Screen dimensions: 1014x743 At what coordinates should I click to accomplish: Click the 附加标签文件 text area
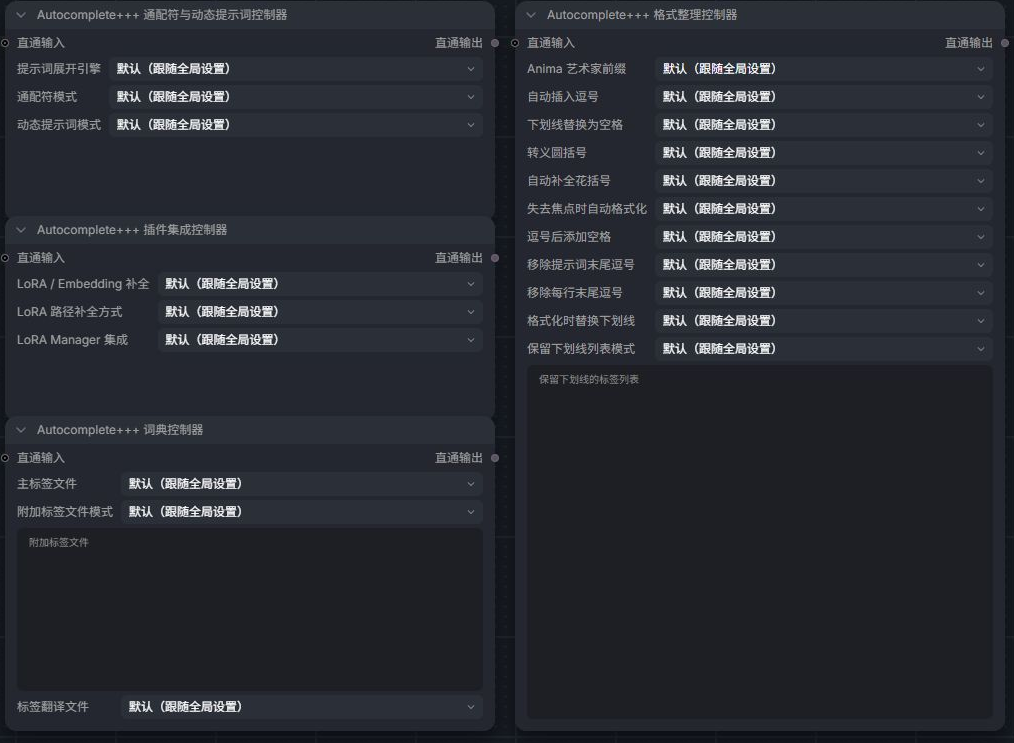pyautogui.click(x=250, y=609)
